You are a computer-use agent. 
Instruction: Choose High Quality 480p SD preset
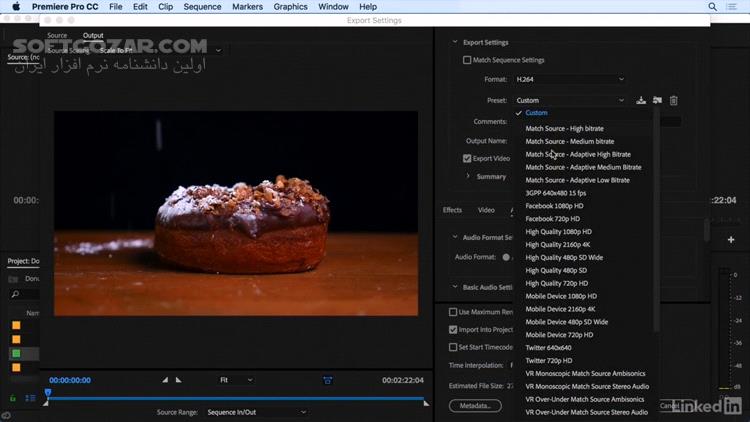click(556, 270)
